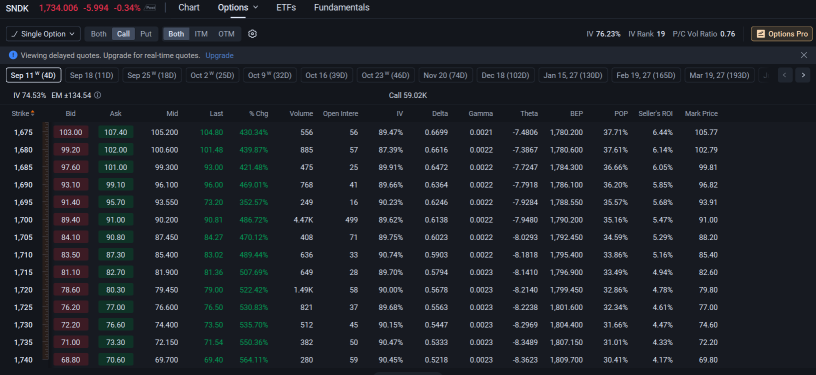Select the Call filter
This screenshot has height=375, width=816.
[123, 34]
